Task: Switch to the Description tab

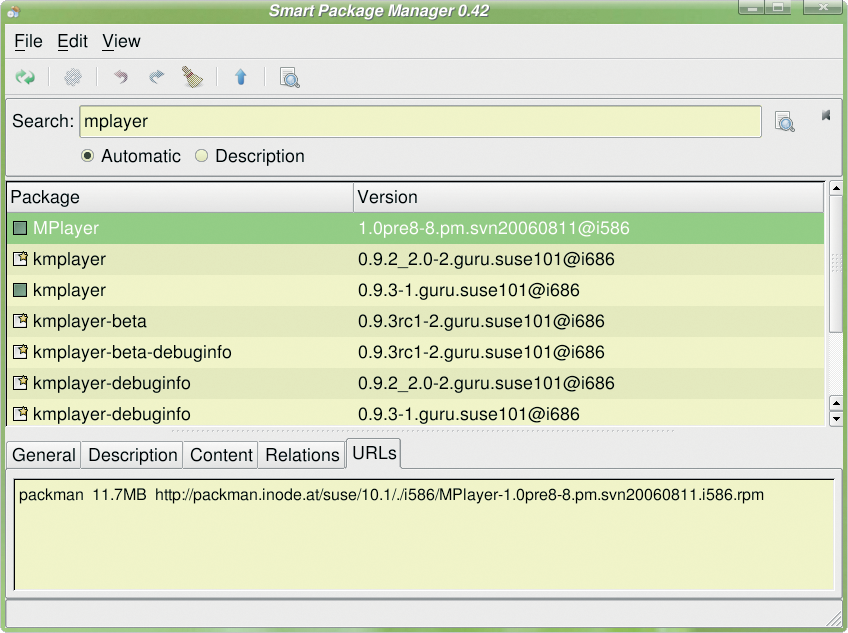Action: (132, 455)
